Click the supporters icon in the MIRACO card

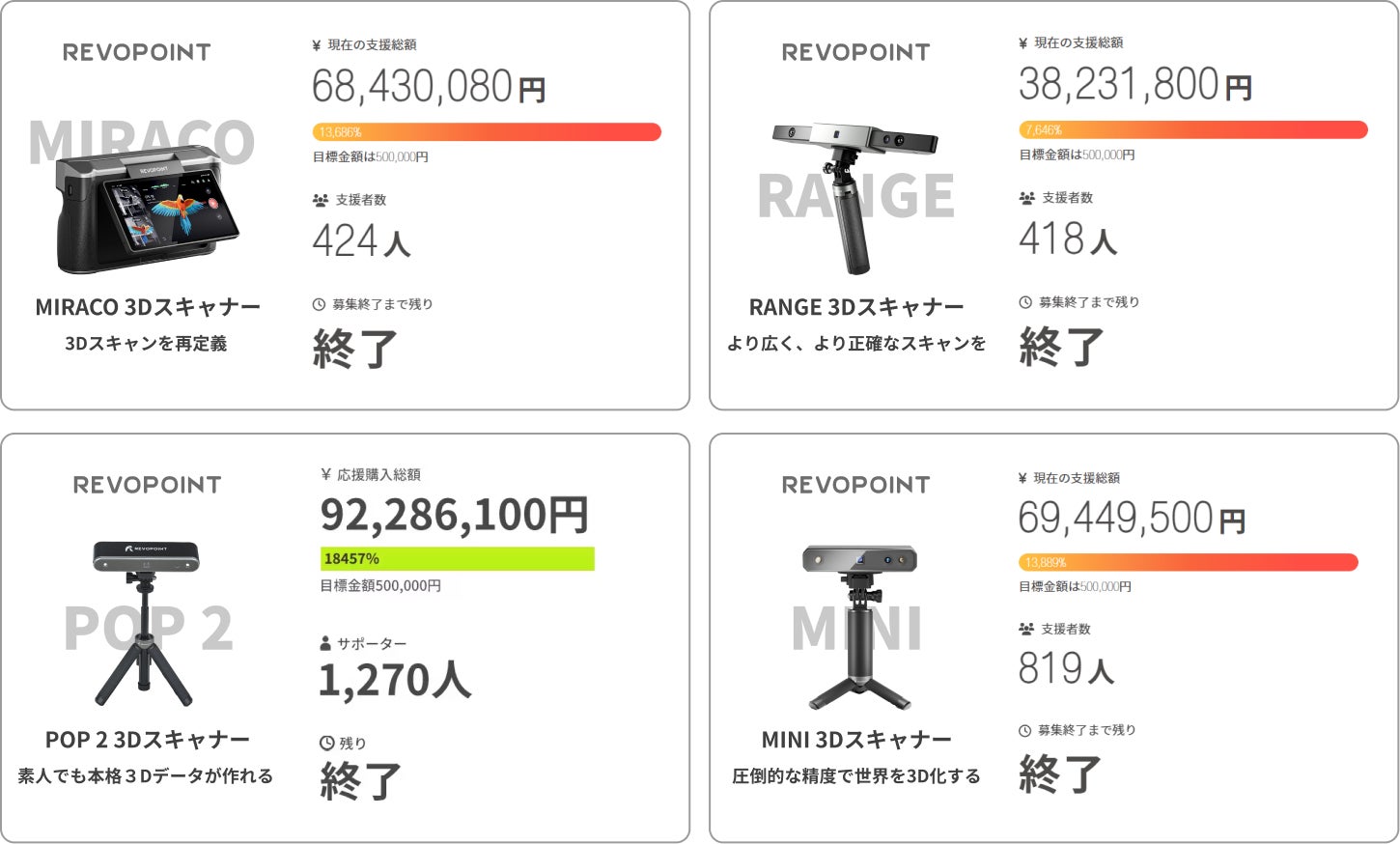tap(321, 200)
